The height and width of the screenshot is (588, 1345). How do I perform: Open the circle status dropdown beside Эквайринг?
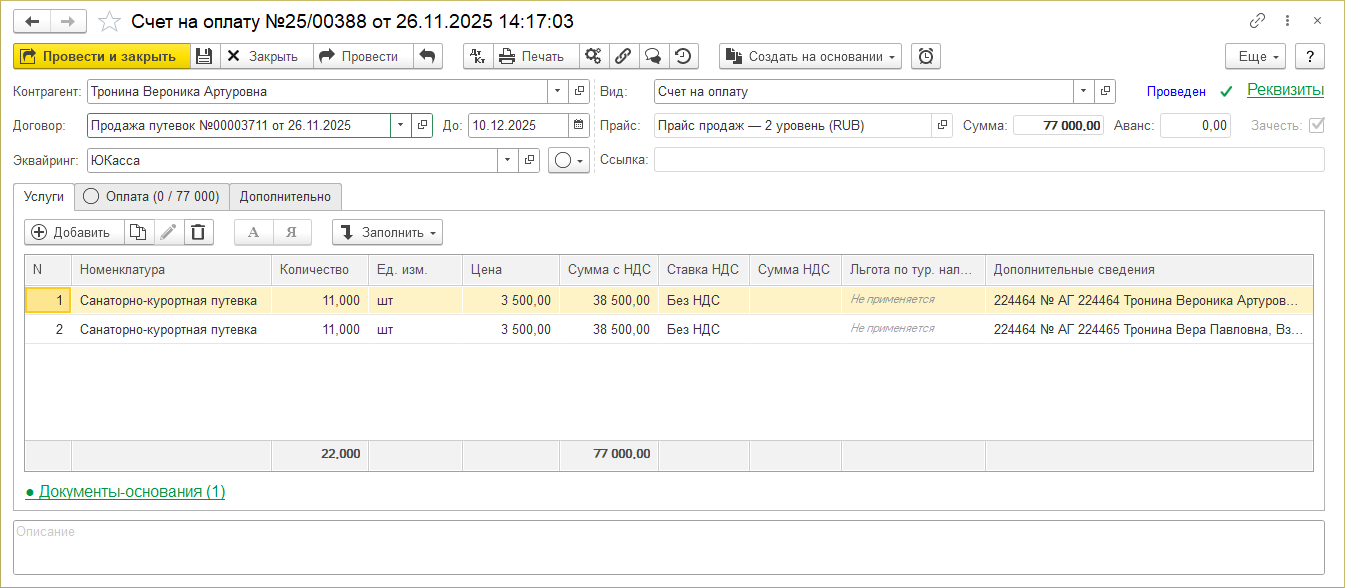568,159
